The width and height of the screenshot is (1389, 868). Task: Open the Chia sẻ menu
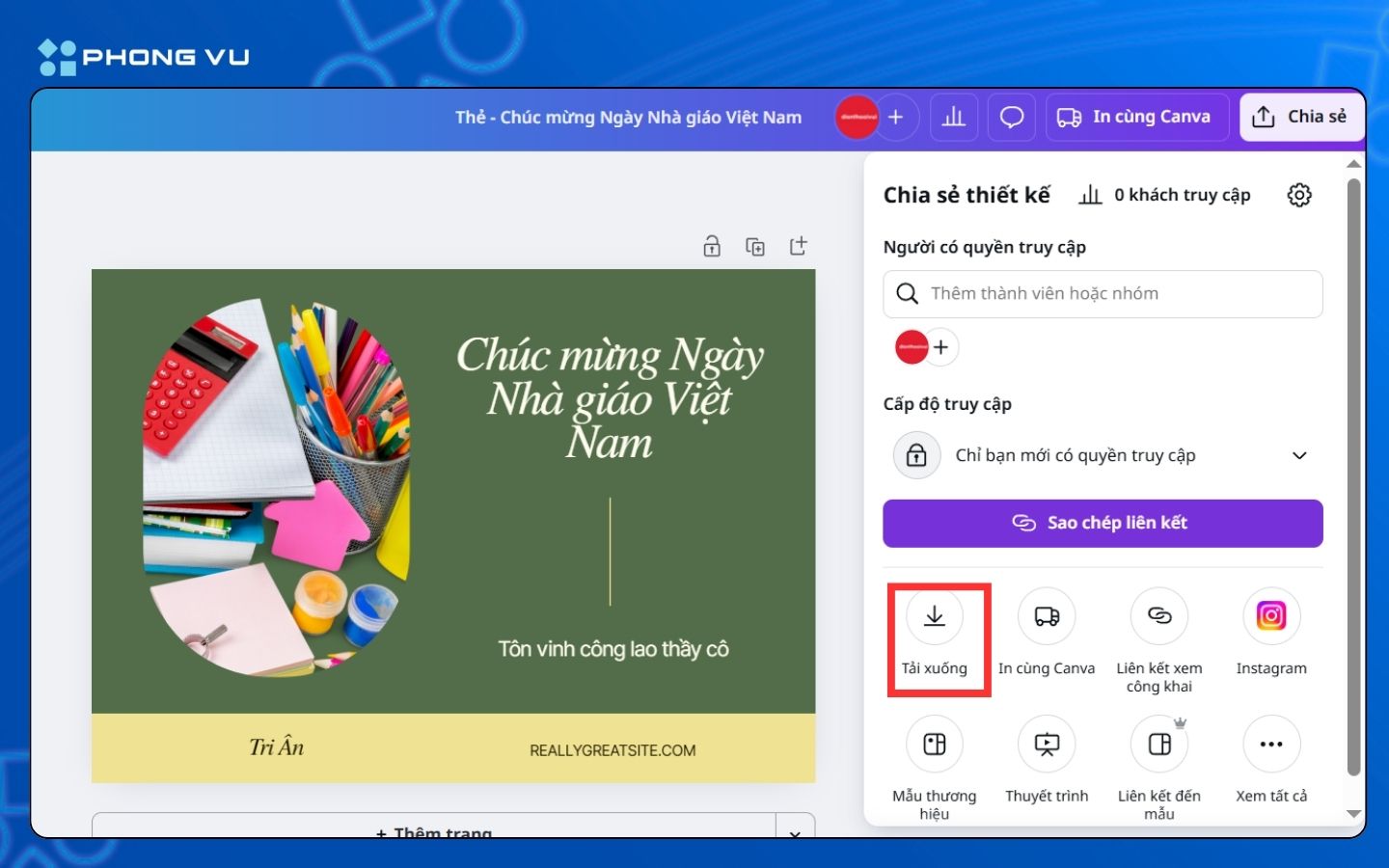tap(1301, 117)
